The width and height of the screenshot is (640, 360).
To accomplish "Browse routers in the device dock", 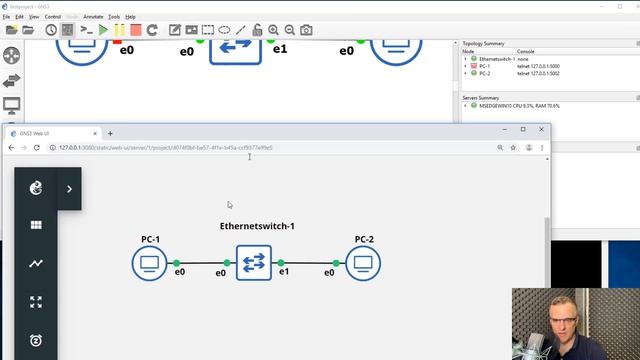I will (x=11, y=56).
